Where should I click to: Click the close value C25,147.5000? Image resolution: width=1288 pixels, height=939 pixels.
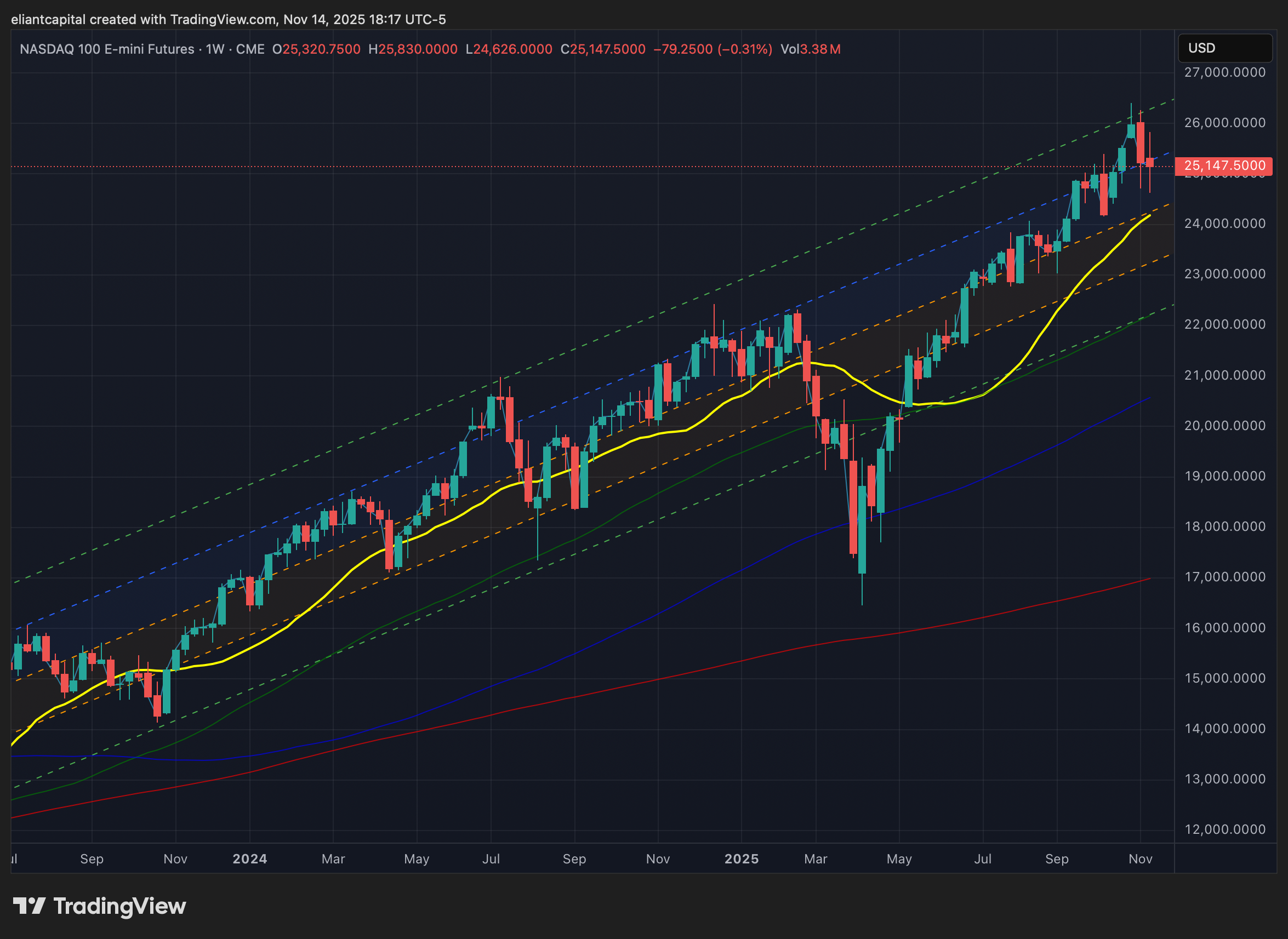(x=603, y=49)
